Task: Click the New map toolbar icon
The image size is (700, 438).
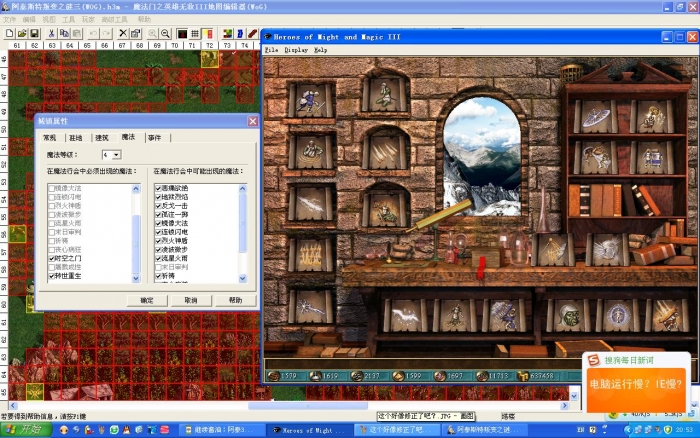Action: point(9,33)
